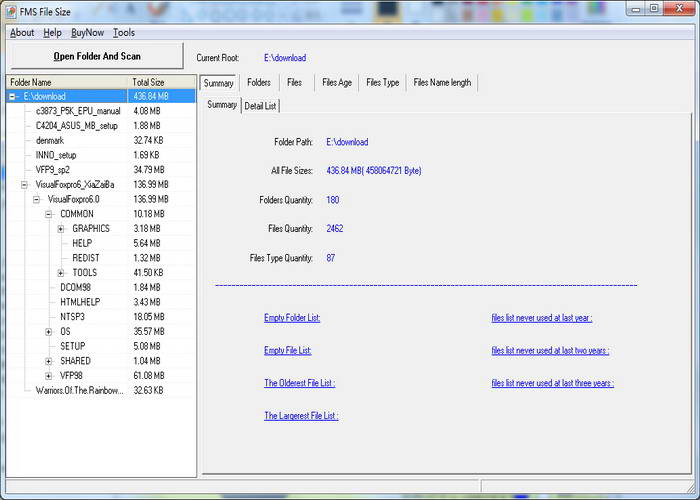
Task: Open the BuyNow menu
Action: pos(88,33)
